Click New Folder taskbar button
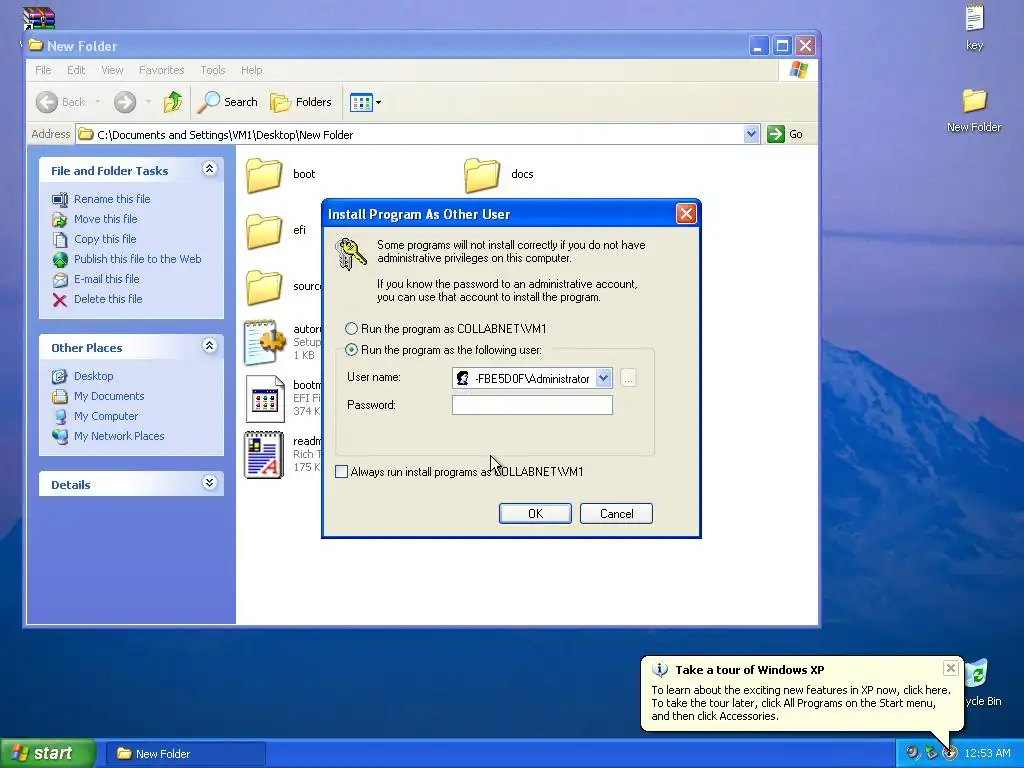1024x768 pixels. click(185, 754)
